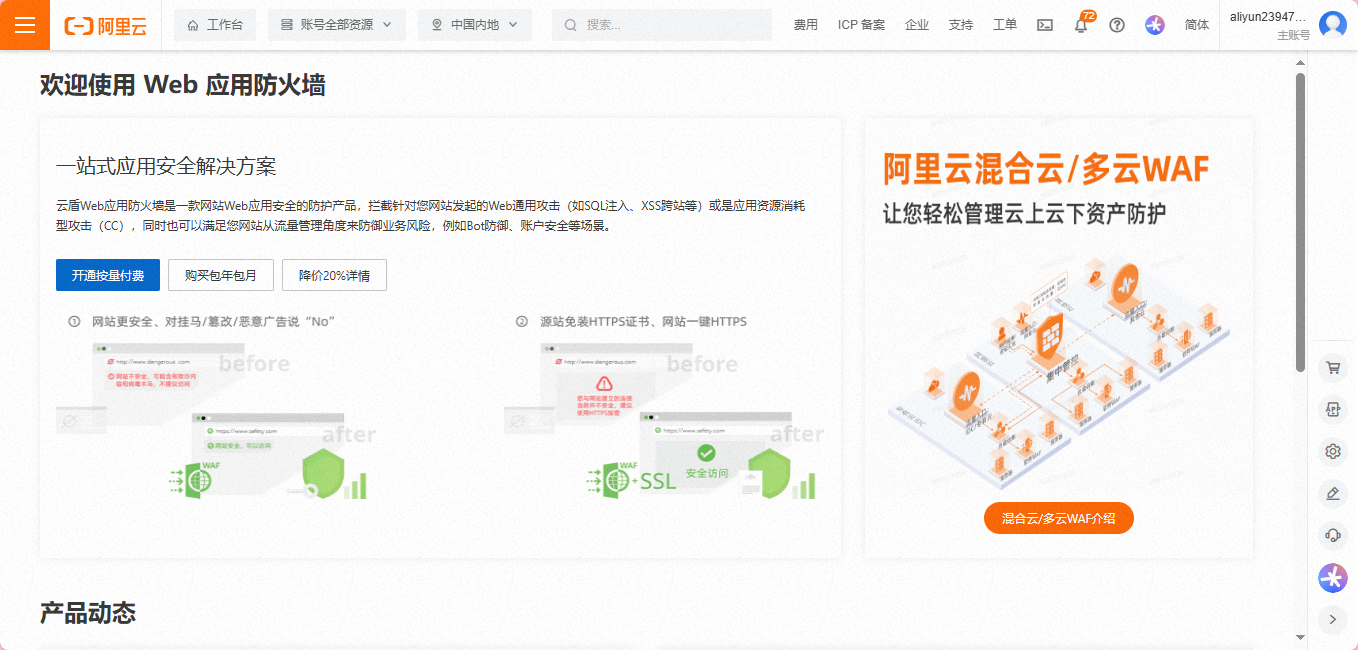Viewport: 1358px width, 650px height.
Task: Open the API tool icon in right sidebar
Action: pos(1332,409)
